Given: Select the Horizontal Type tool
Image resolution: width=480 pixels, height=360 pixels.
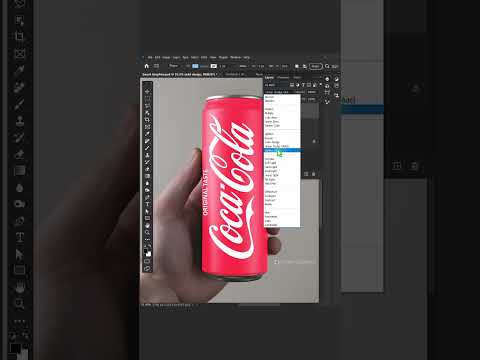Looking at the screenshot, I should pos(147,204).
